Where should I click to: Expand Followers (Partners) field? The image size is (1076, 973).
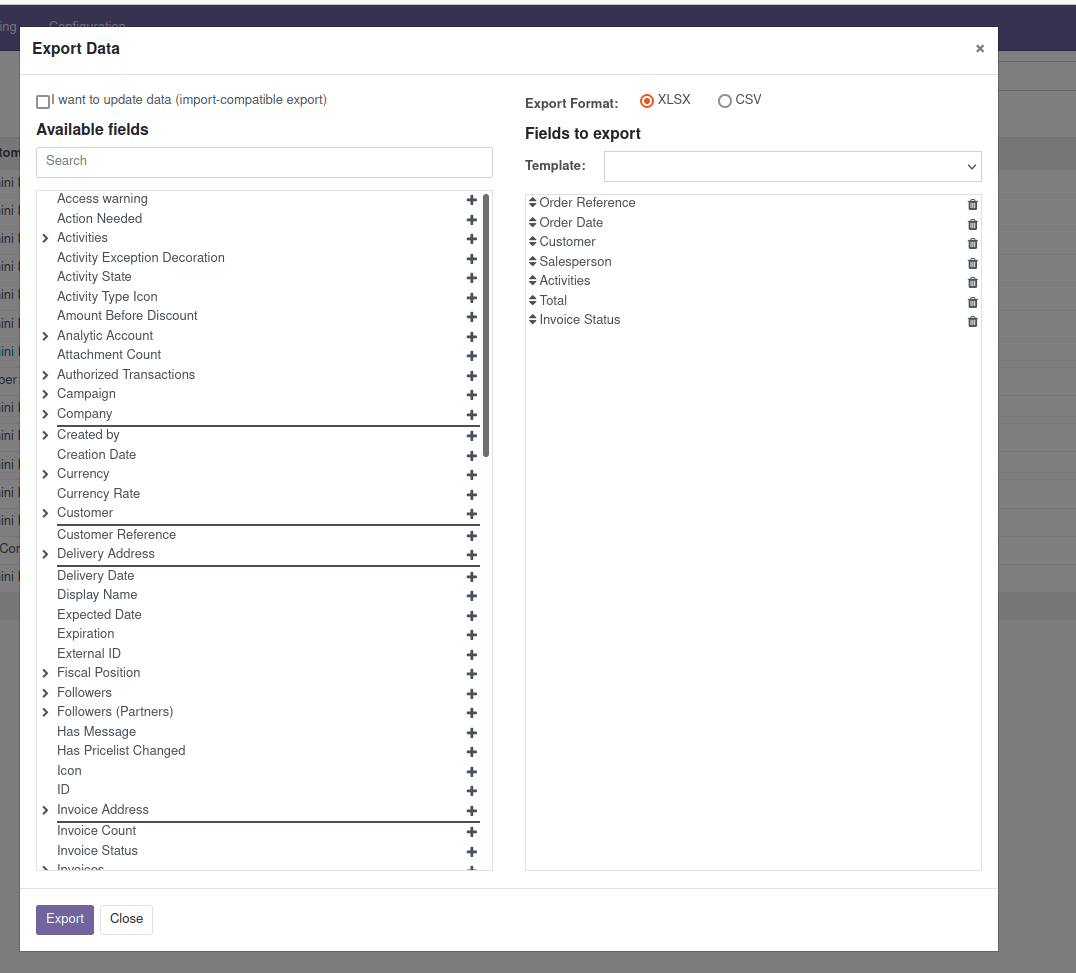[x=45, y=712]
